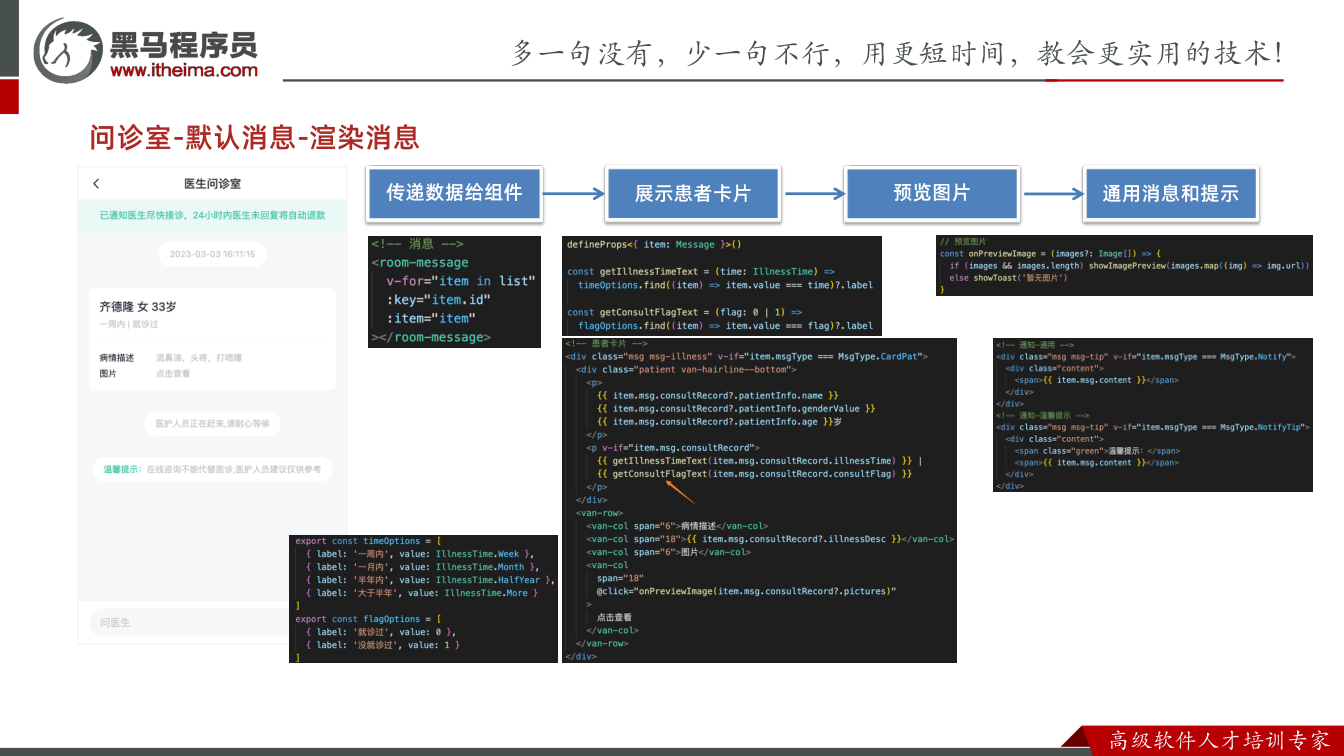1344x756 pixels.
Task: Click the const onPreviewImage code line
Action: click(1048, 254)
